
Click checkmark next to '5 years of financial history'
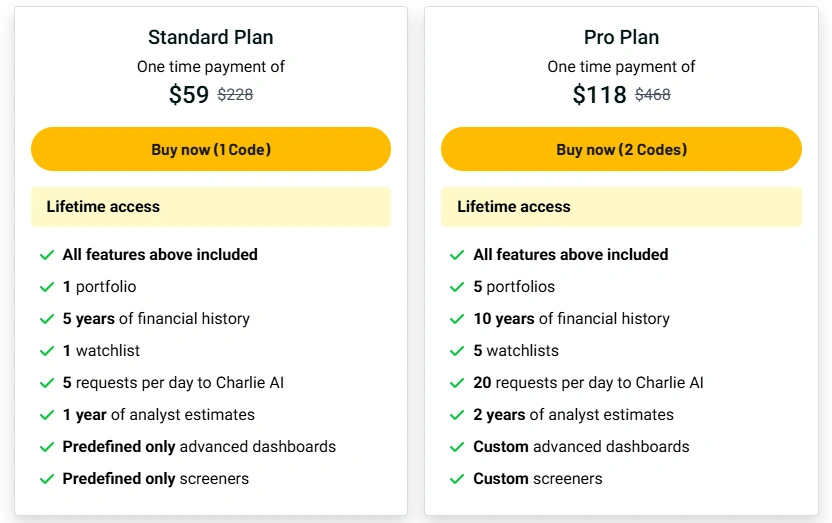(47, 319)
